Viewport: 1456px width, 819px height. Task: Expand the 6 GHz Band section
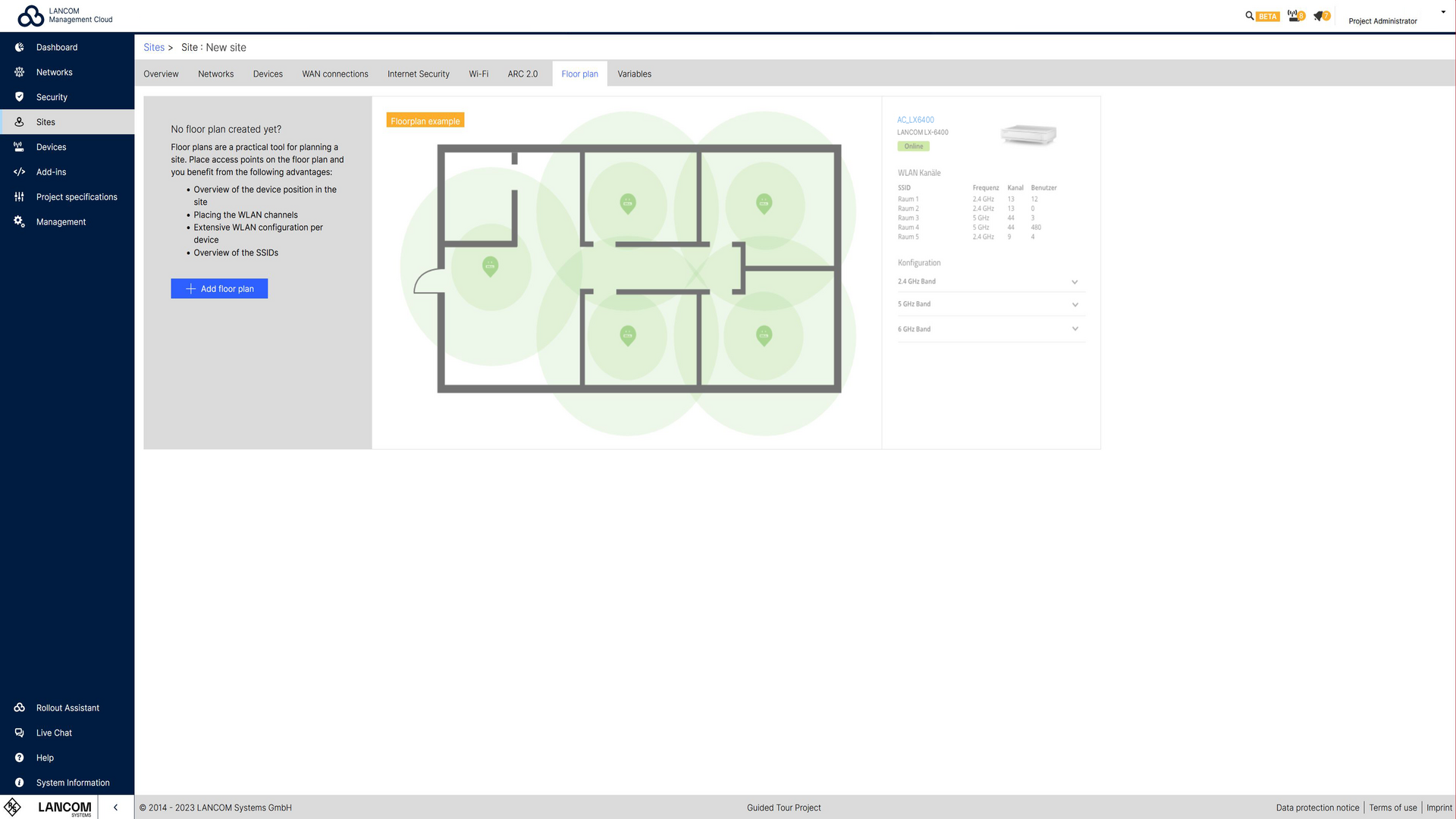[1075, 329]
